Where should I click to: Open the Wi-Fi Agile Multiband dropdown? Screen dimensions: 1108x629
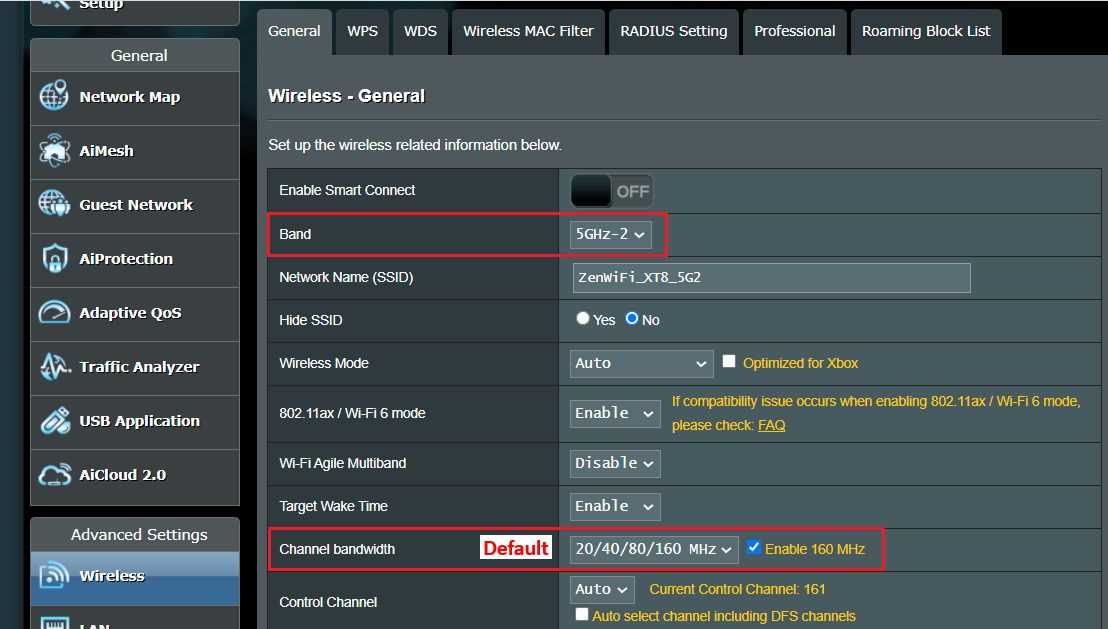pyautogui.click(x=615, y=464)
